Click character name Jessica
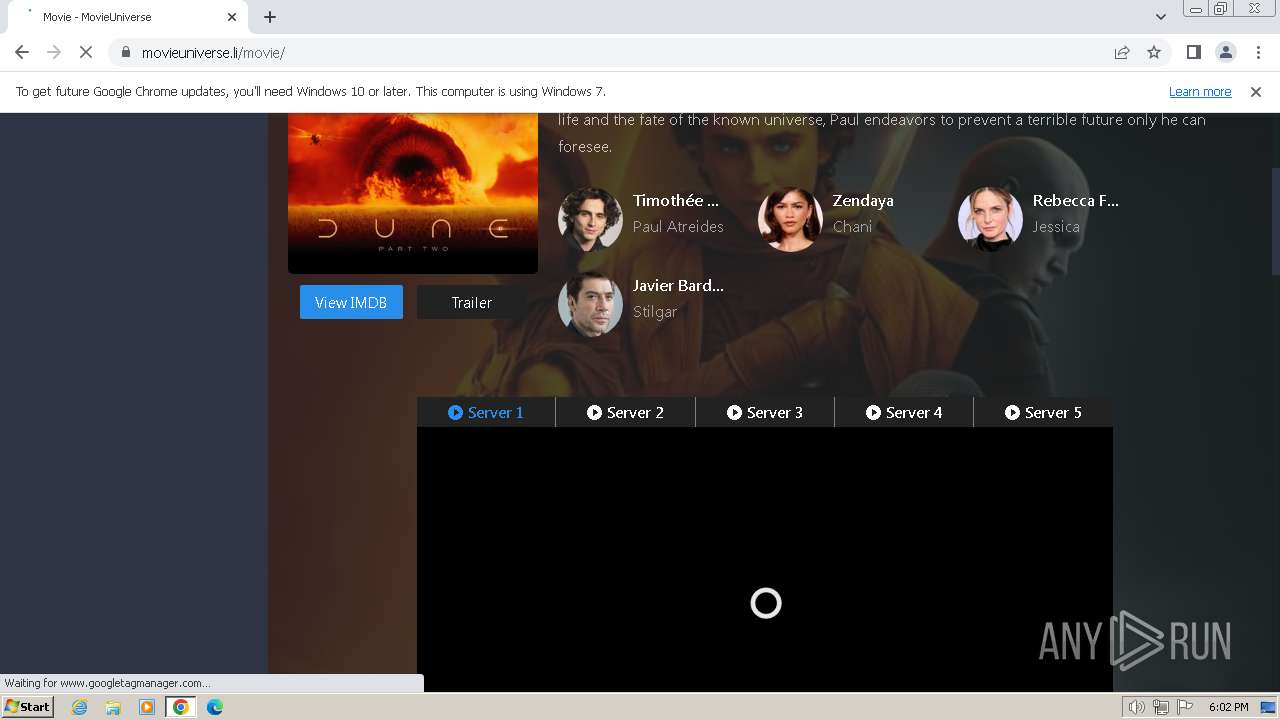Screen dimensions: 1280x720 tap(1056, 227)
